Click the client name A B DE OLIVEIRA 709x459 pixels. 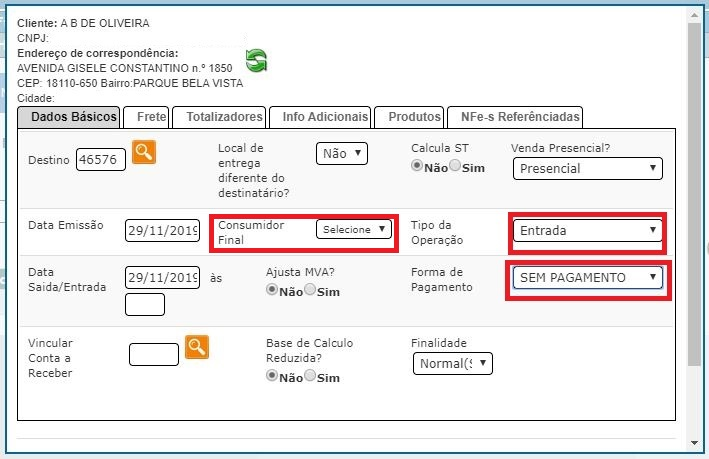tap(105, 24)
